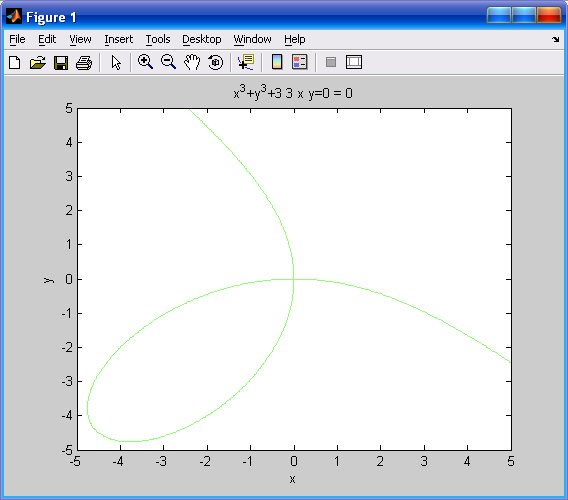Select the Edit Plot arrow tool
The height and width of the screenshot is (500, 568).
(116, 62)
